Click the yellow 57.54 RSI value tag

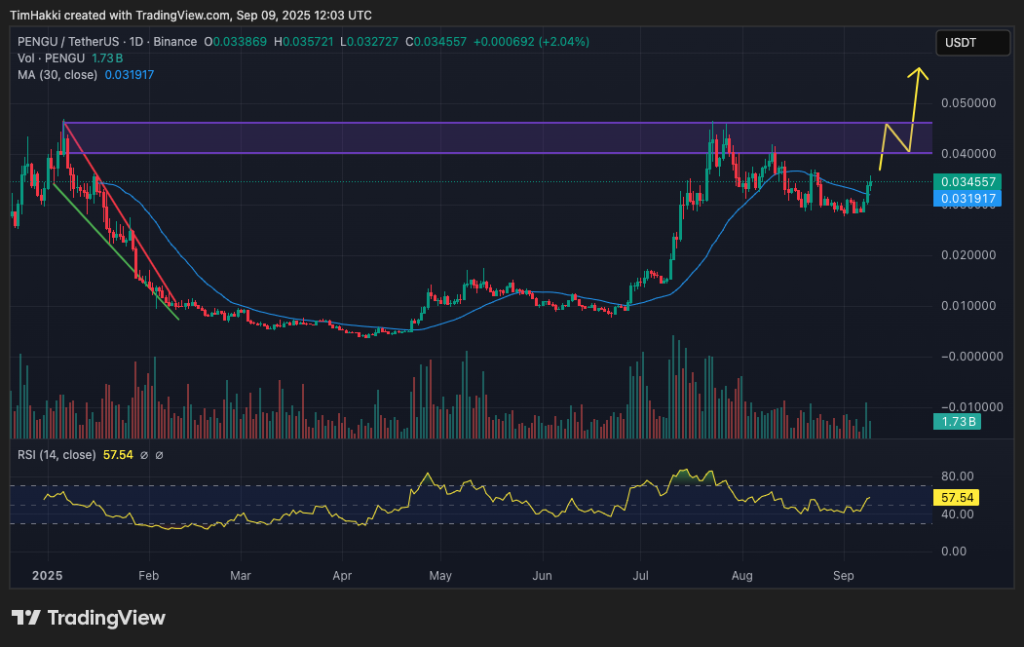(955, 497)
